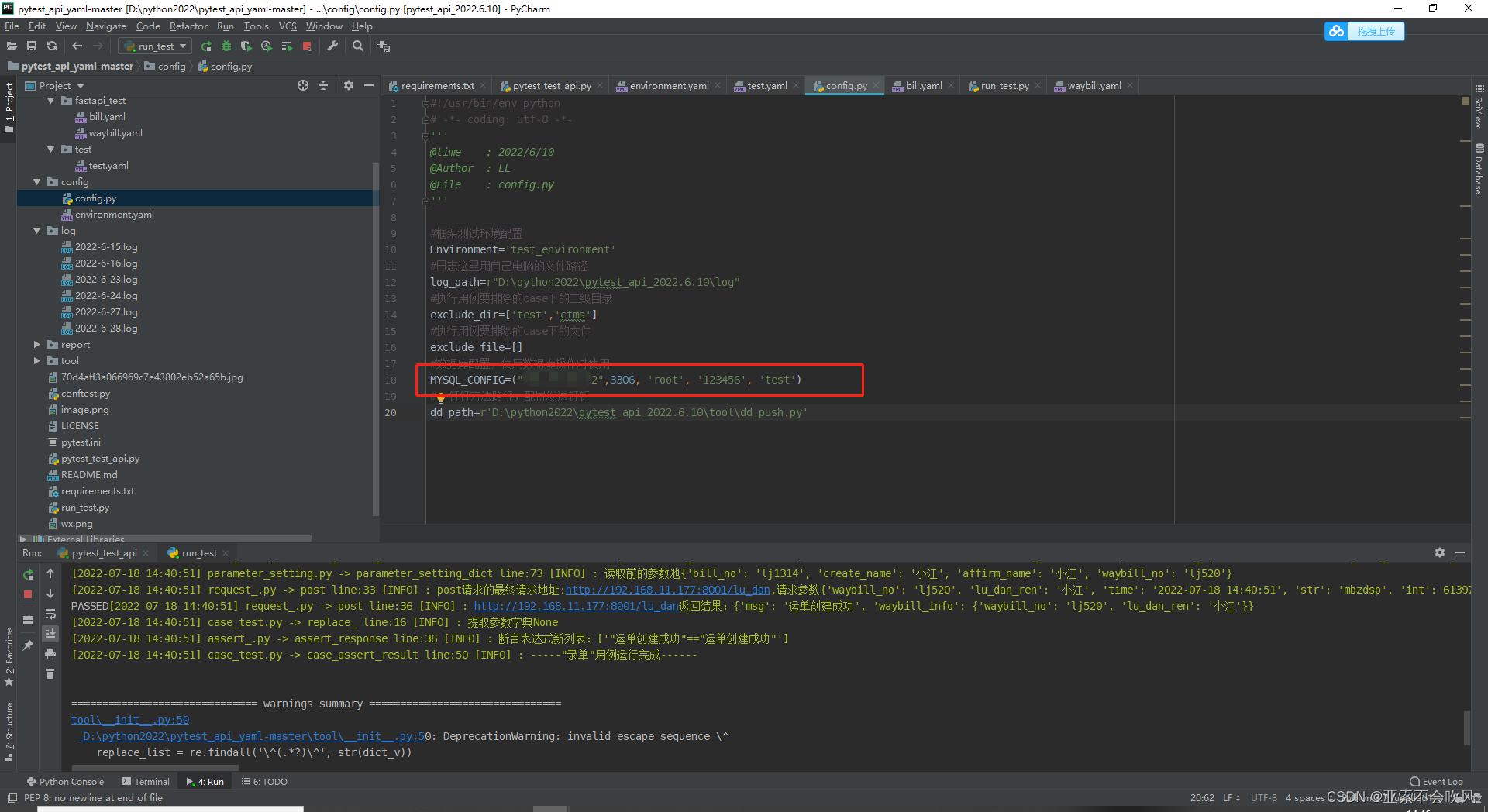Open the run_test configuration dropdown
Viewport: 1488px width, 812px height.
click(x=155, y=46)
